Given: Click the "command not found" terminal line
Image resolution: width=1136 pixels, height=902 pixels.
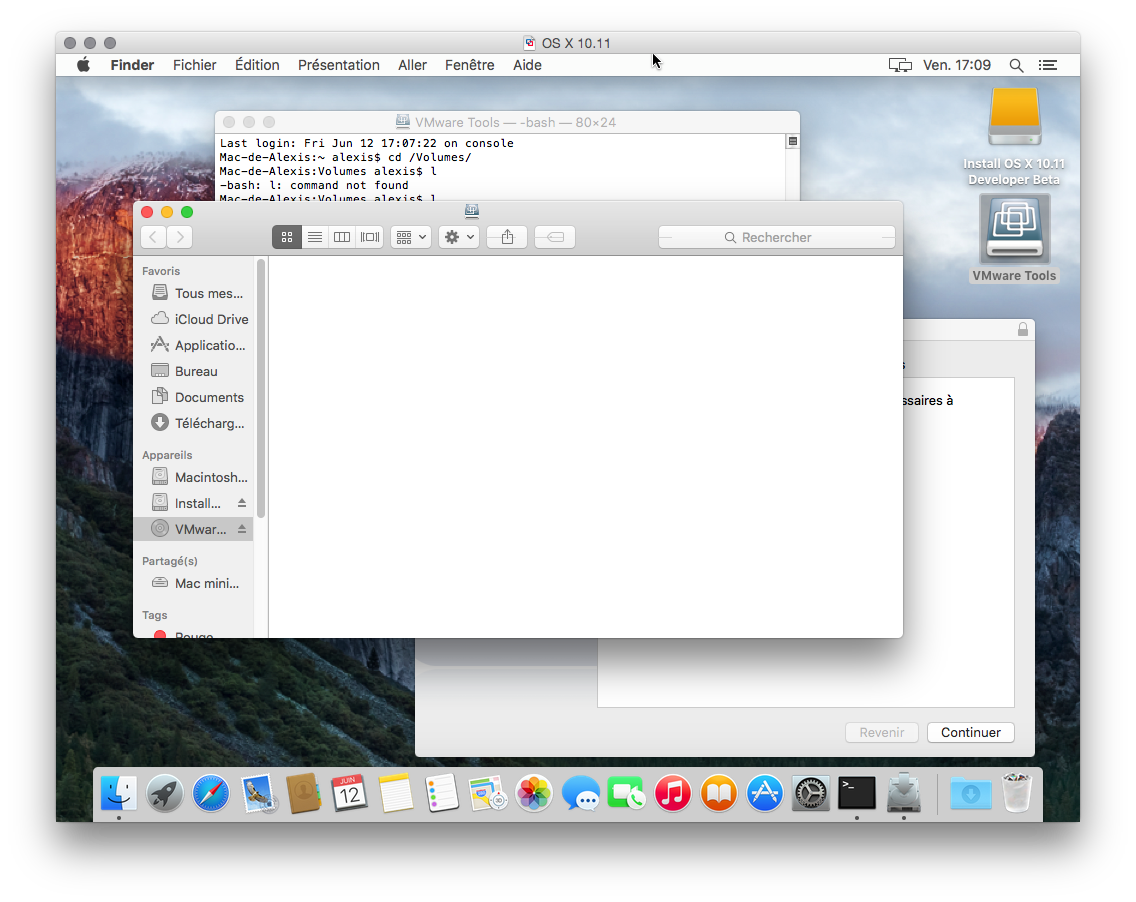Looking at the screenshot, I should (x=314, y=185).
